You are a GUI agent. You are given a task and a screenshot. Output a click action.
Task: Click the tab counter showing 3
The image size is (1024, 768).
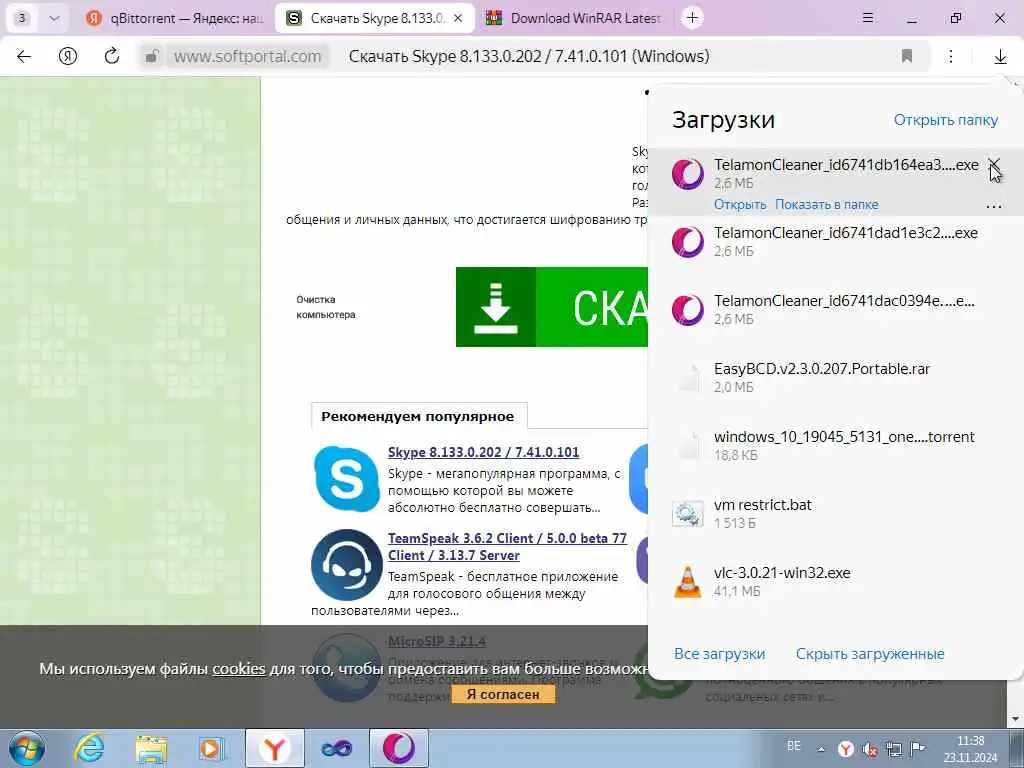tap(23, 18)
